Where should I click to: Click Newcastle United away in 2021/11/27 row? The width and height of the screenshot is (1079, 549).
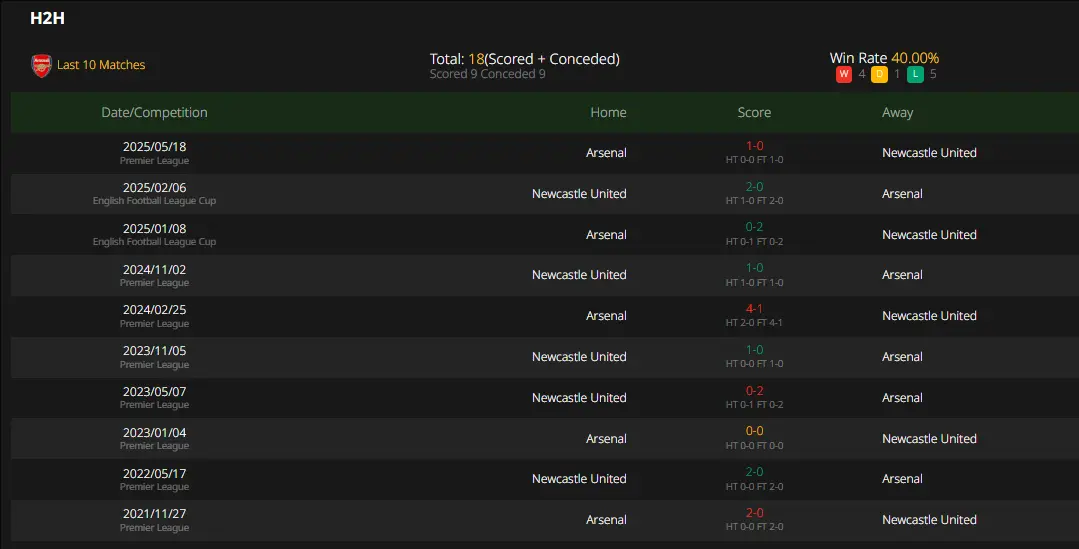pos(929,520)
